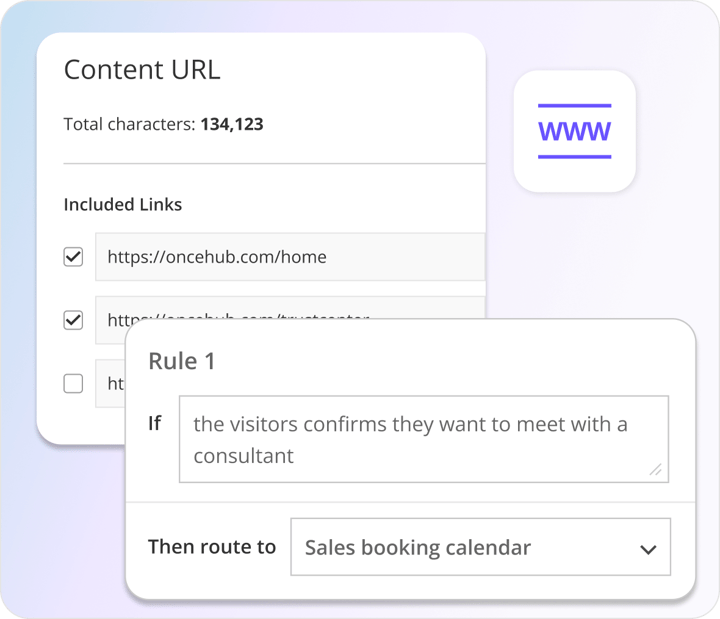Grab the text area resize handle
Image resolution: width=720 pixels, height=619 pixels.
[x=655, y=469]
